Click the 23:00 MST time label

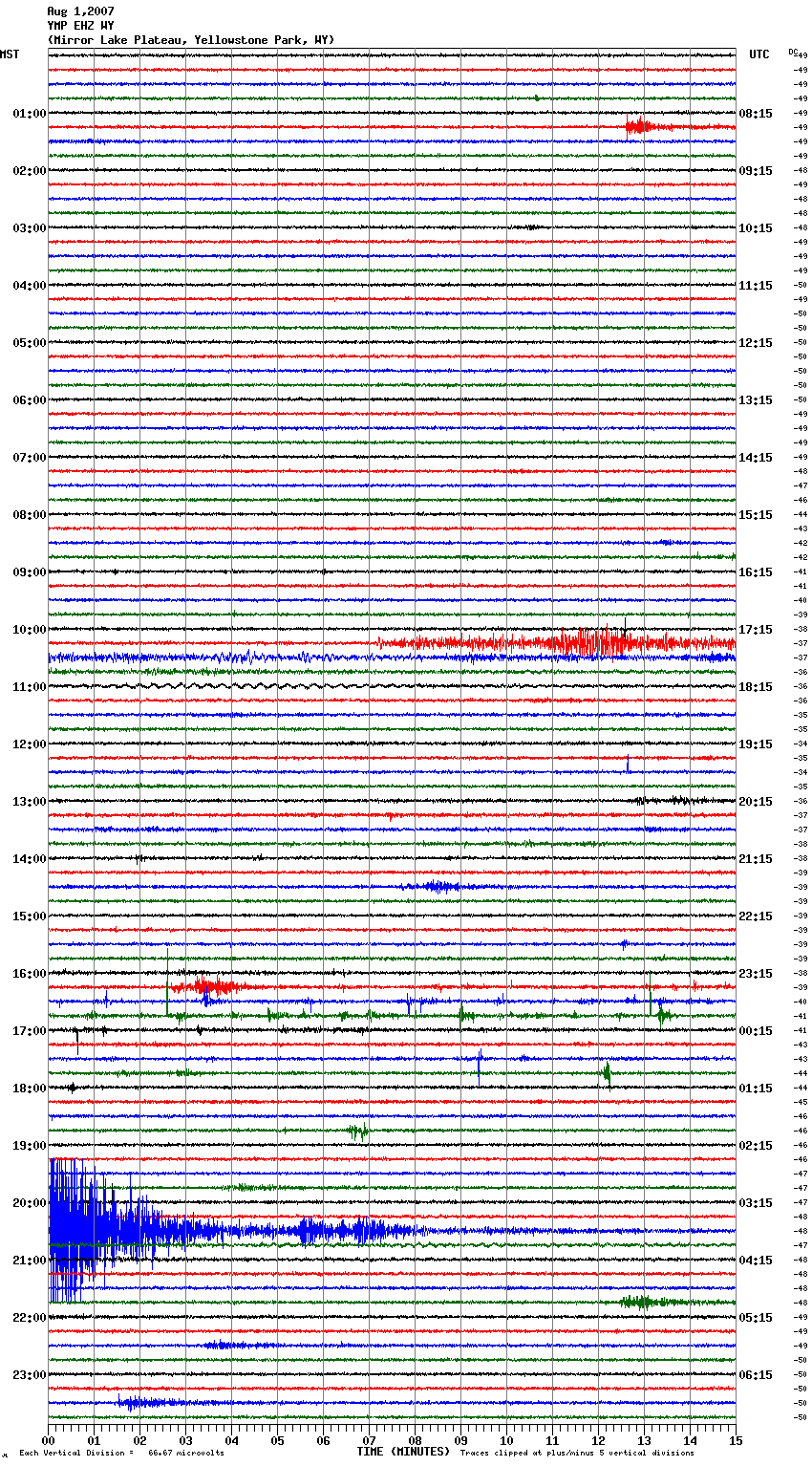[29, 1375]
